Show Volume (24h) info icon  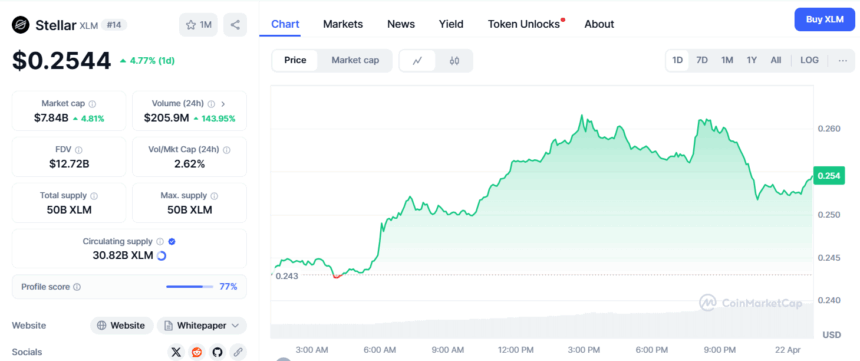click(x=211, y=104)
